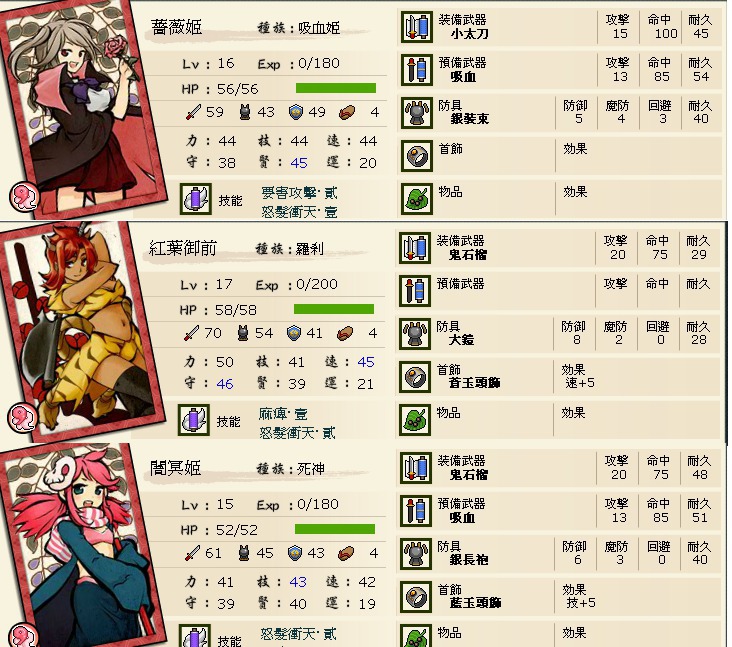Viewport: 732px width, 647px height.
Task: Click 薔薇姬's reserve weapon icon
Action: [x=416, y=70]
